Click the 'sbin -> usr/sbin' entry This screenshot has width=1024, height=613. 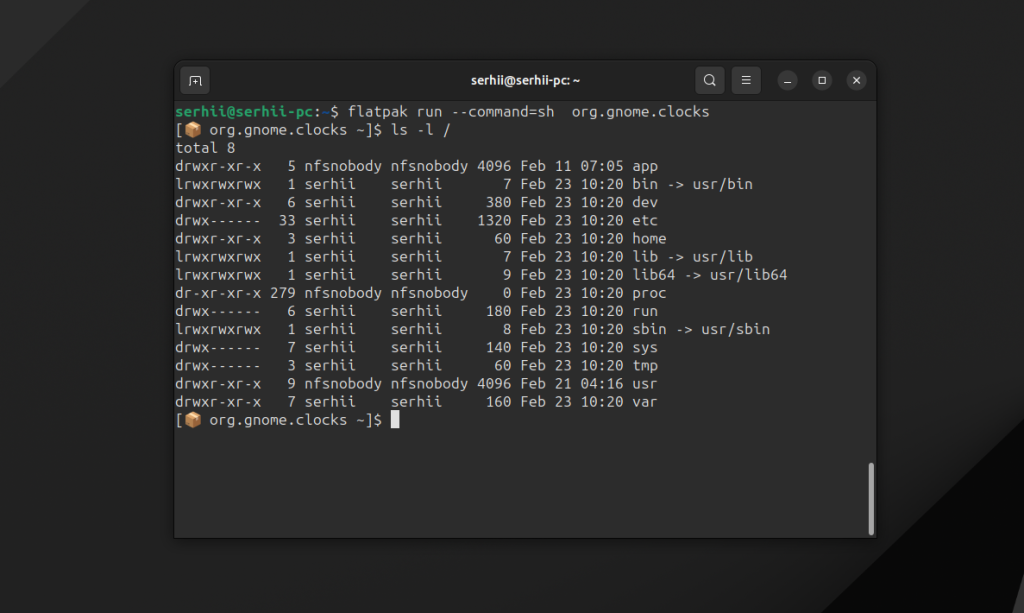click(701, 329)
